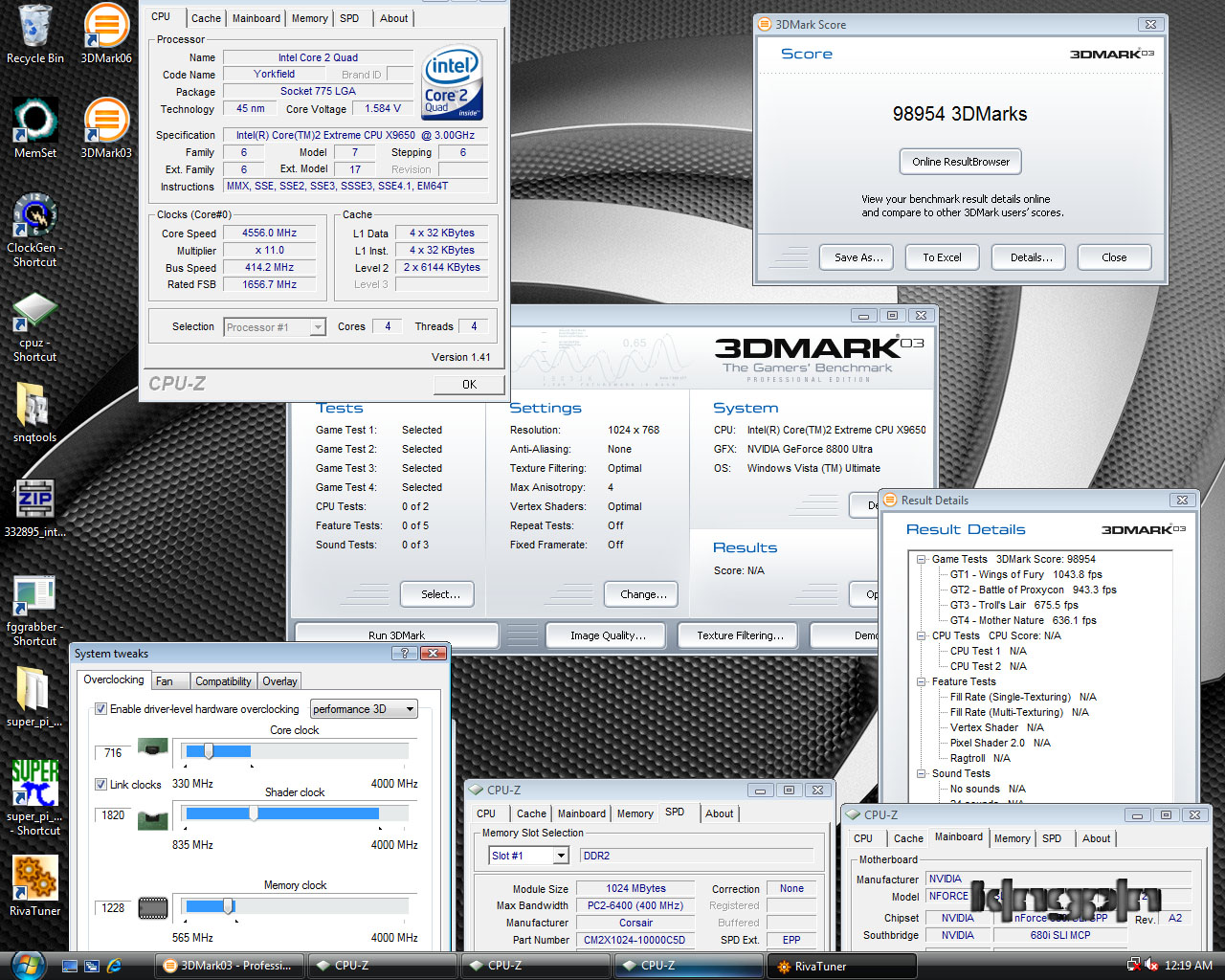Open the Overlay tab in System tweaks
Viewport: 1225px width, 980px height.
coord(279,681)
